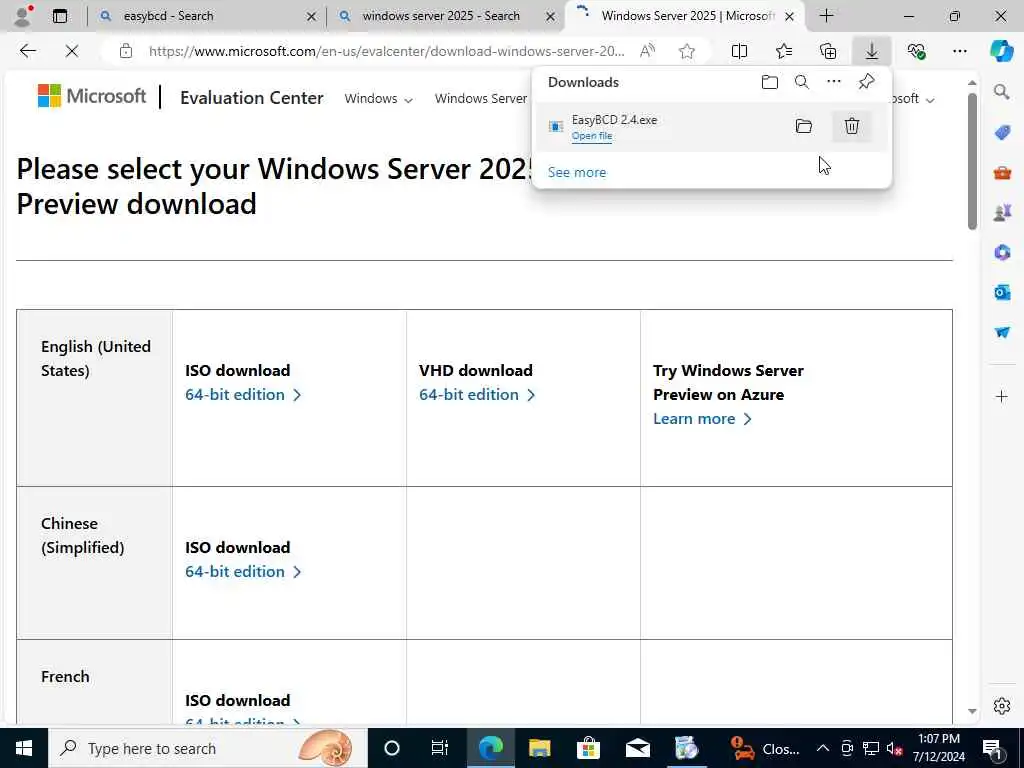Screen dimensions: 1024x768
Task: Open Mail app from the taskbar
Action: [x=637, y=748]
